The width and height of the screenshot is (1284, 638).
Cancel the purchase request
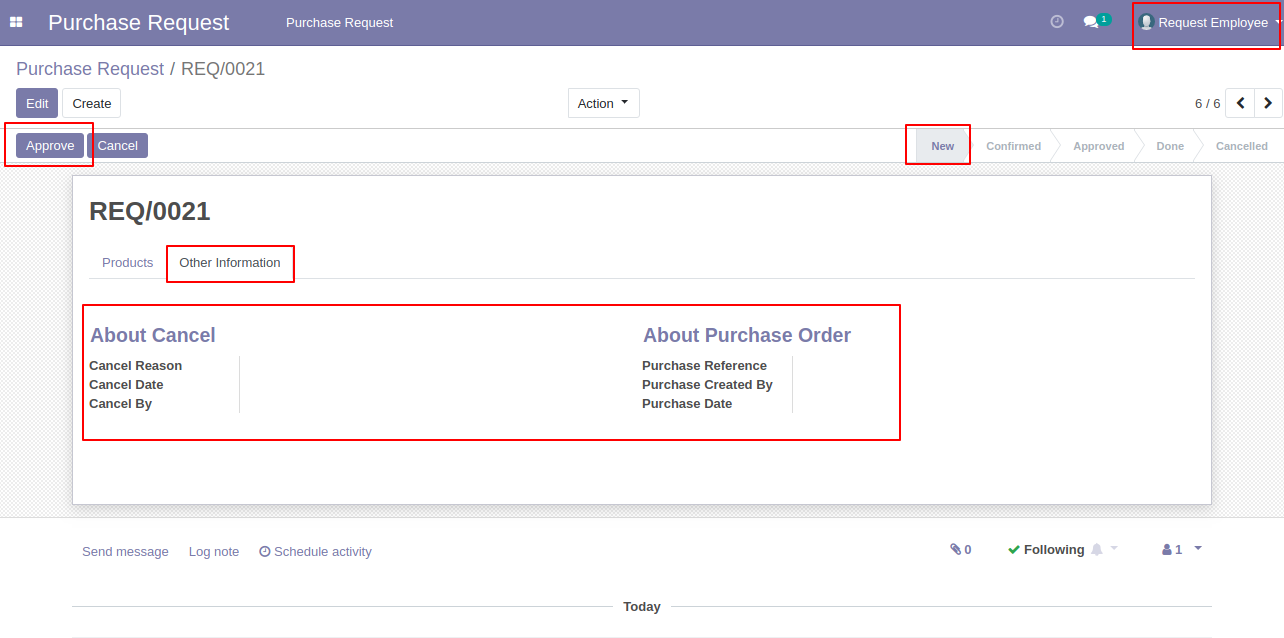[x=118, y=145]
